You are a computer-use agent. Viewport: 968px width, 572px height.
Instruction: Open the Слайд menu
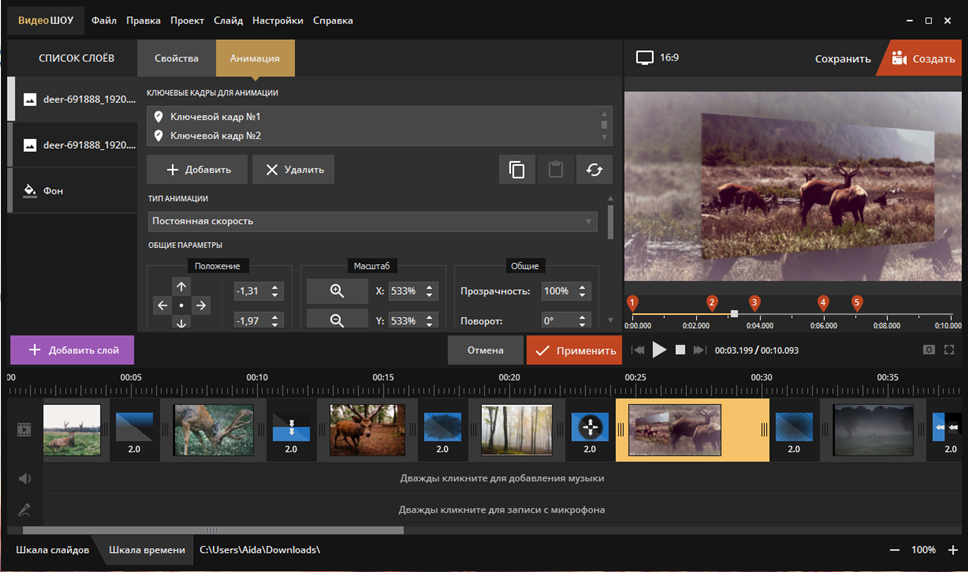[228, 20]
